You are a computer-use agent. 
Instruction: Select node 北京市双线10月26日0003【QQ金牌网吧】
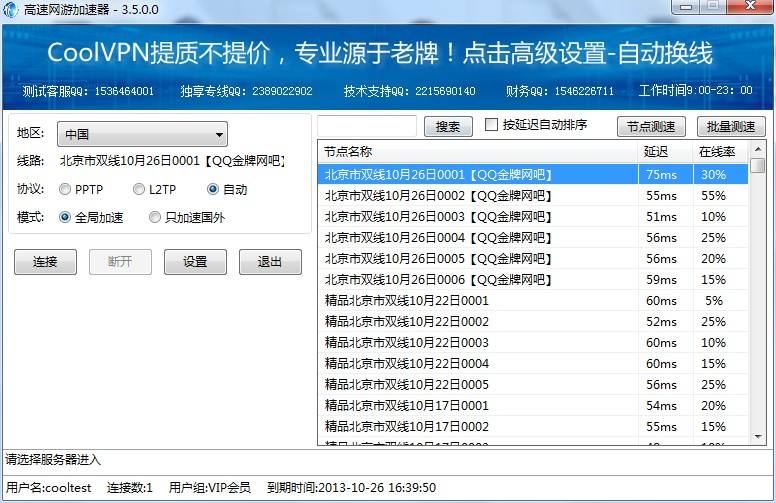click(533, 216)
